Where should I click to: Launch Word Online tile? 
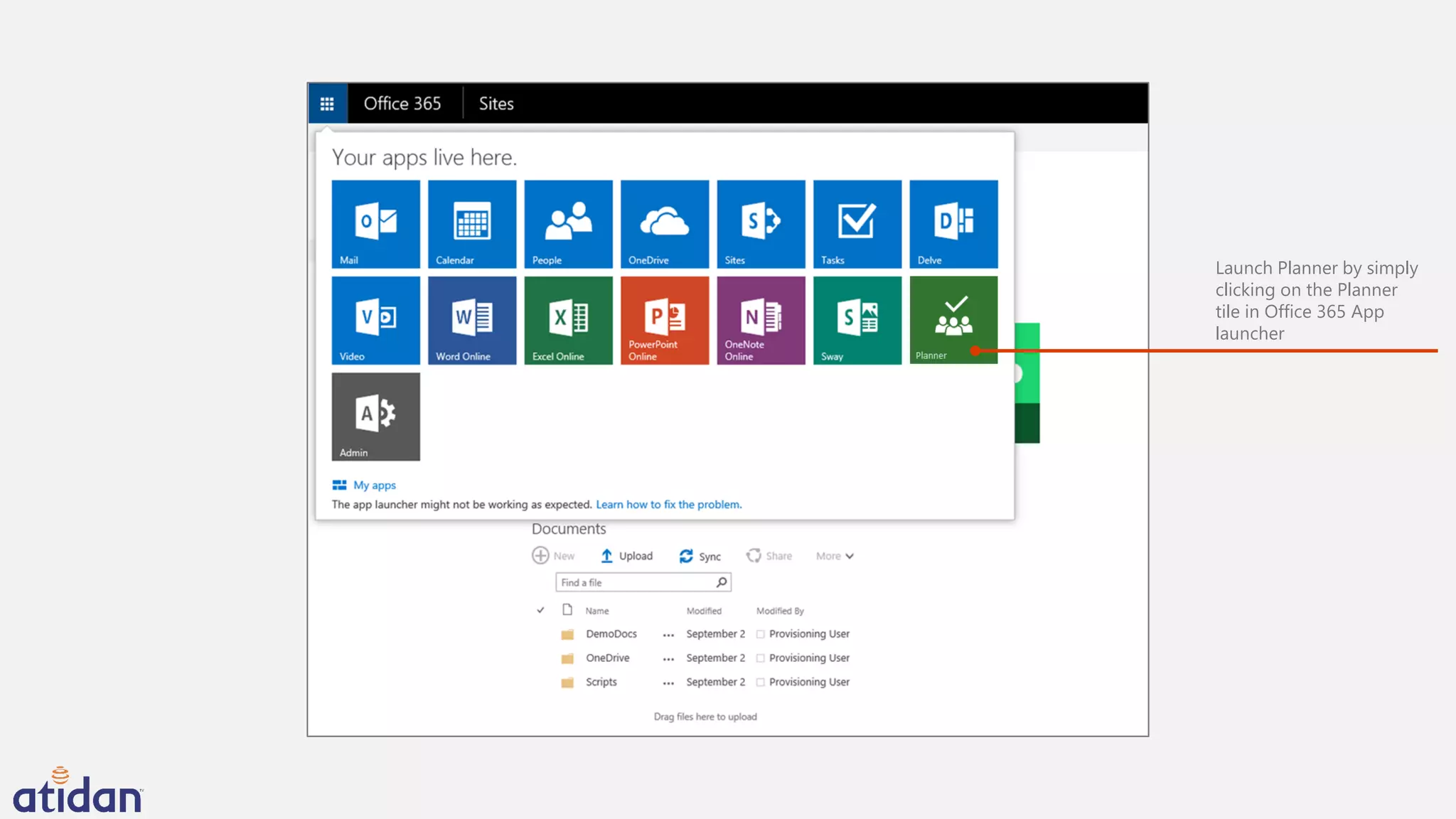[472, 321]
